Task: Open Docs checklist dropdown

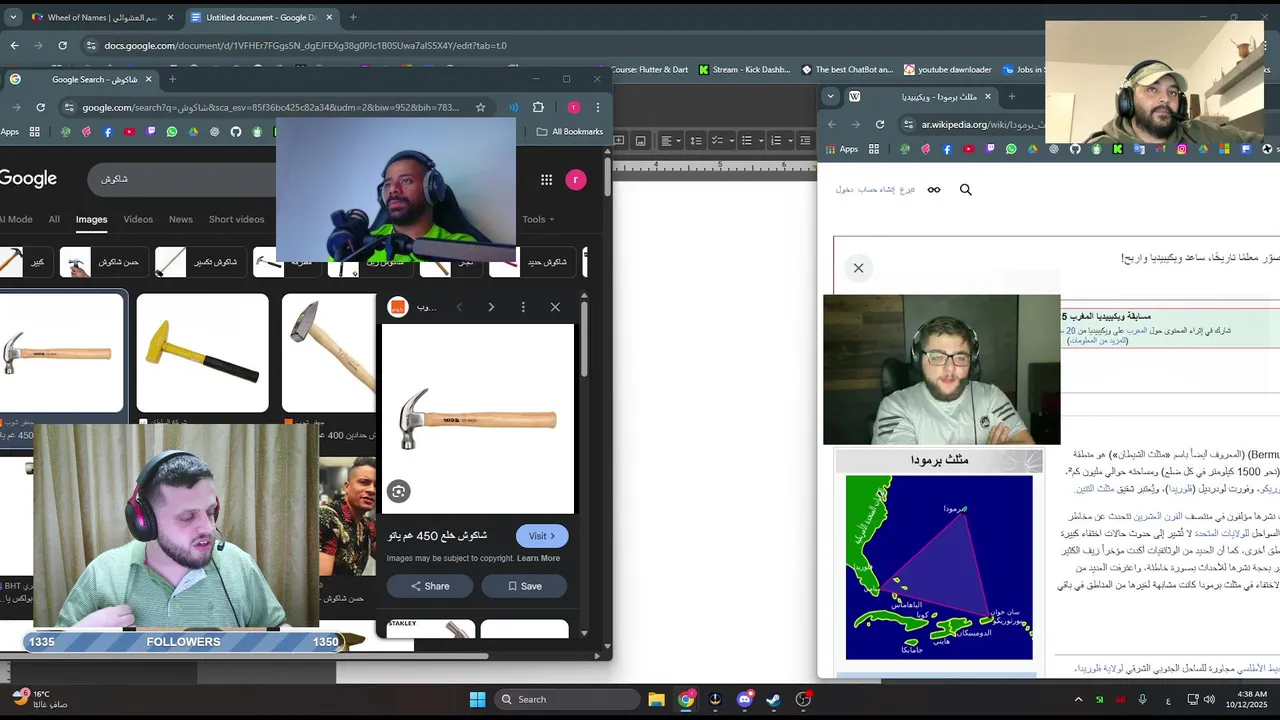Action: click(x=724, y=141)
